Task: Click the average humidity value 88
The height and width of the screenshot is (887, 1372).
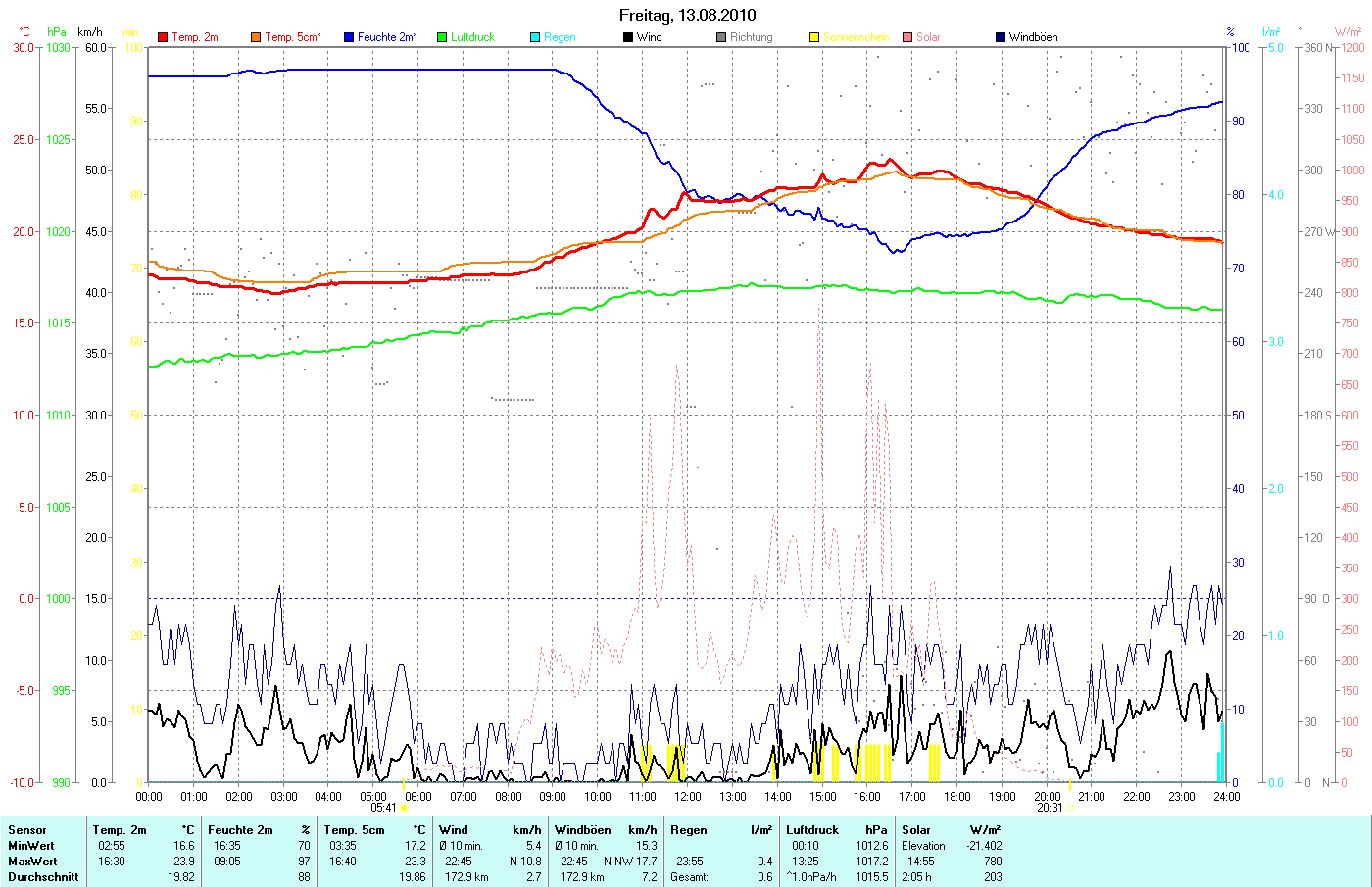Action: pos(304,877)
